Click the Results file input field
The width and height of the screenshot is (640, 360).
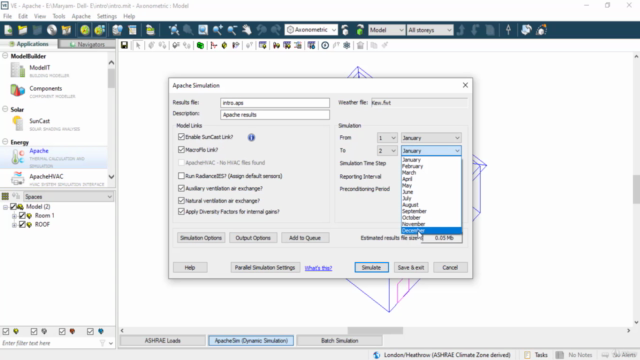(x=275, y=103)
